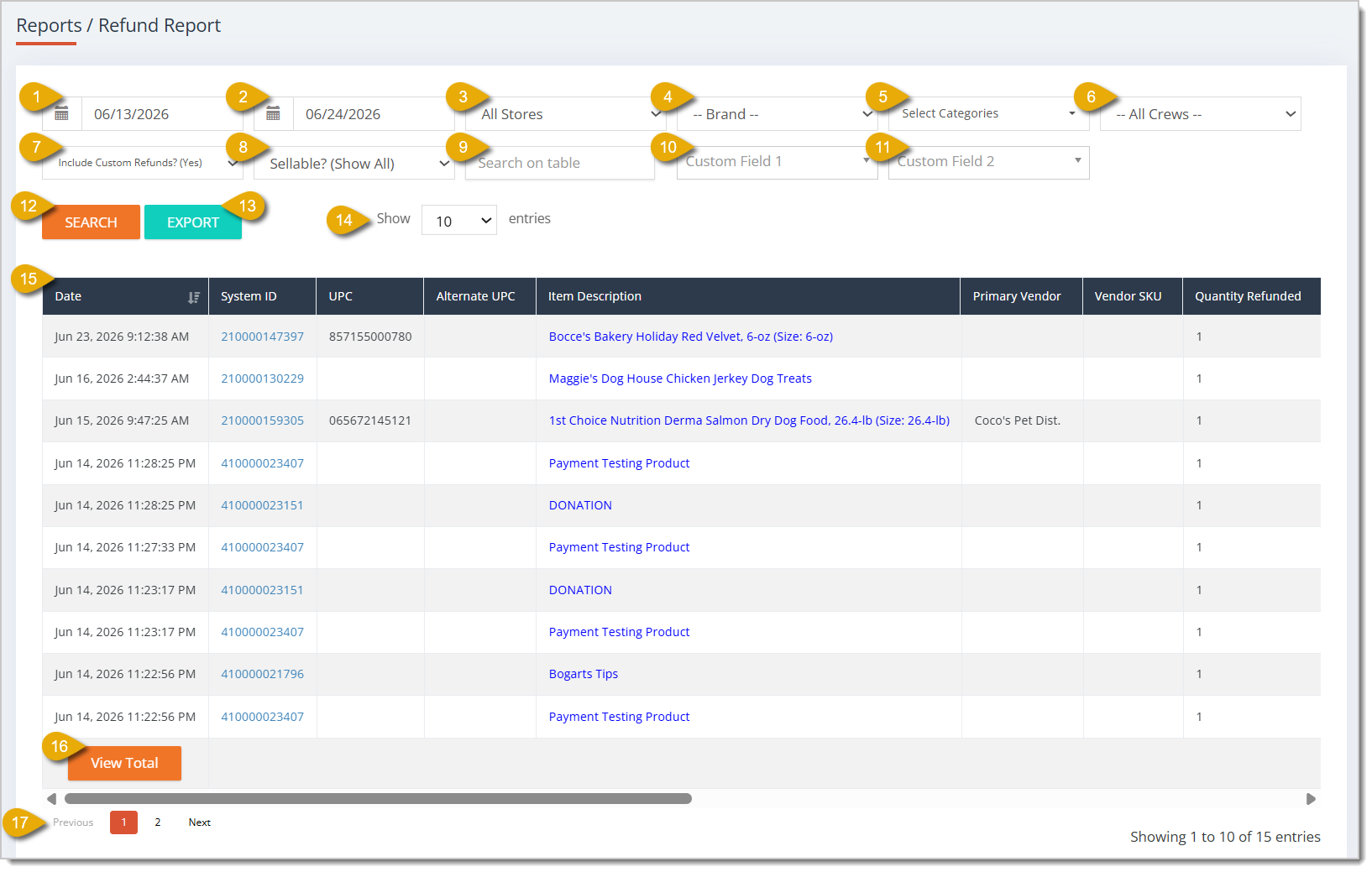Click the View Total button

pyautogui.click(x=124, y=763)
